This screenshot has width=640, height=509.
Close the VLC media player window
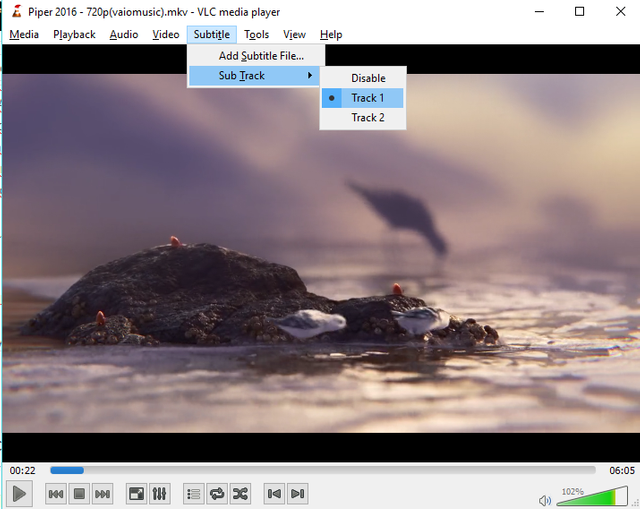(620, 11)
